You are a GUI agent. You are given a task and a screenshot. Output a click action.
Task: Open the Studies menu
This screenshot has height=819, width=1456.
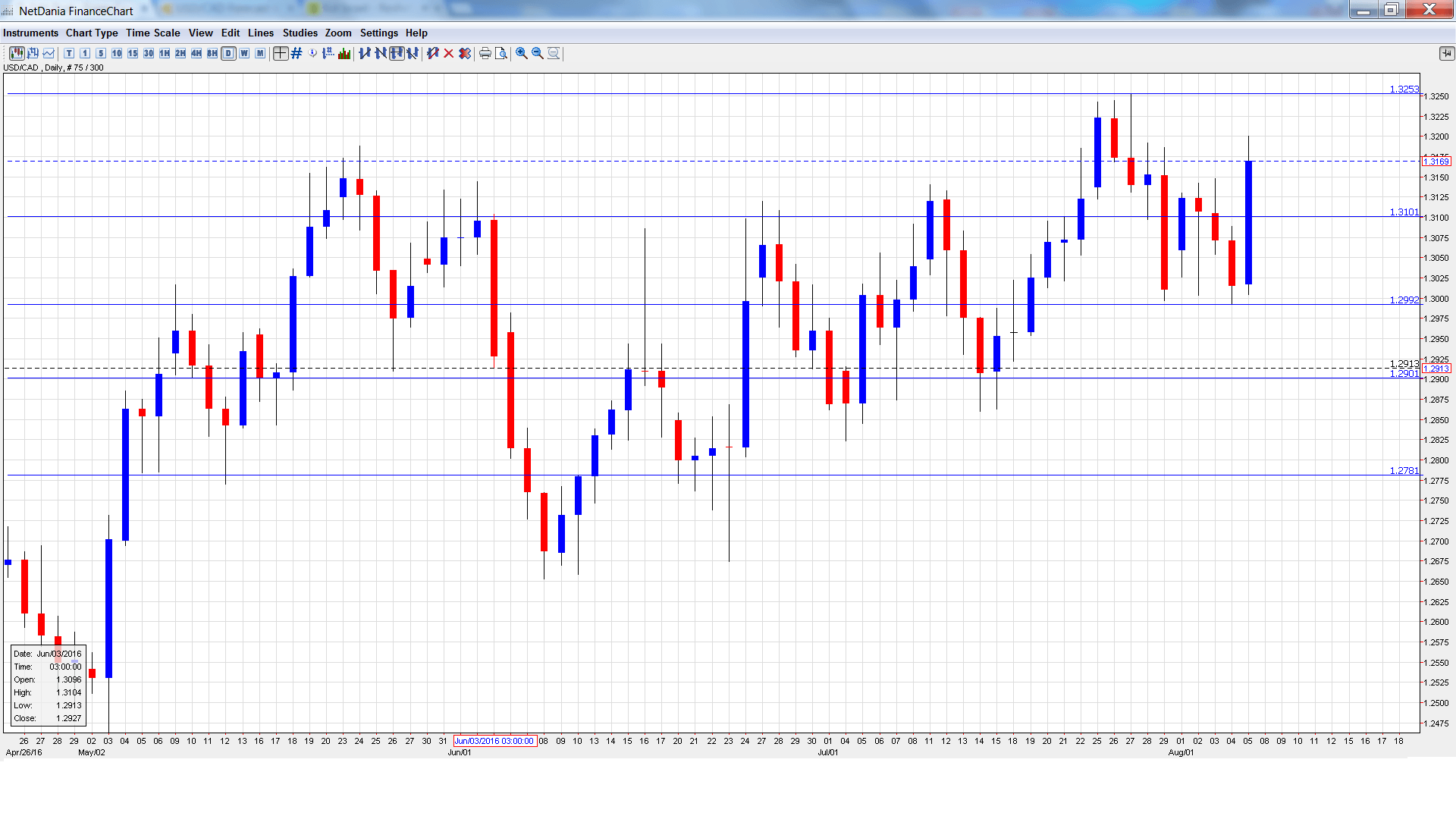pyautogui.click(x=300, y=33)
